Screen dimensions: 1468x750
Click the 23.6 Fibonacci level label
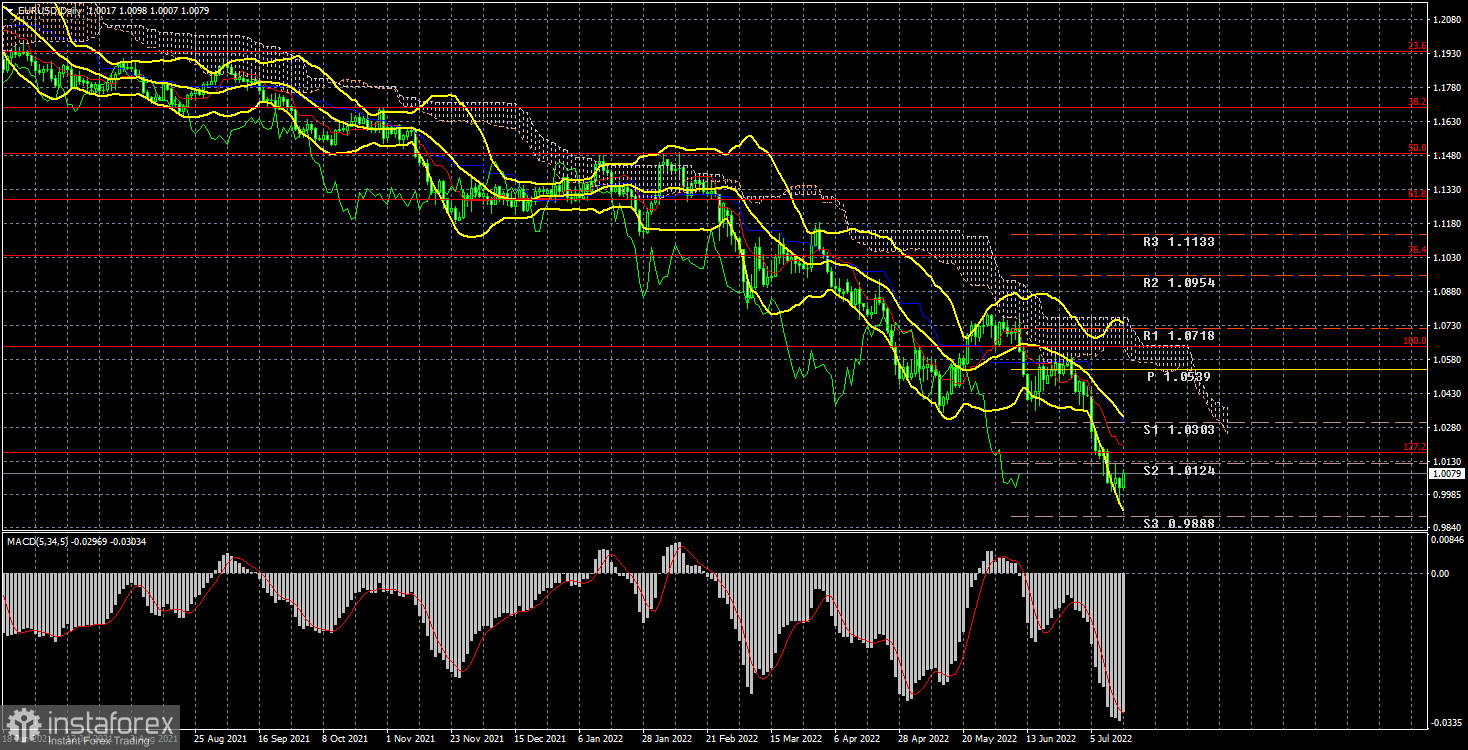(1416, 47)
